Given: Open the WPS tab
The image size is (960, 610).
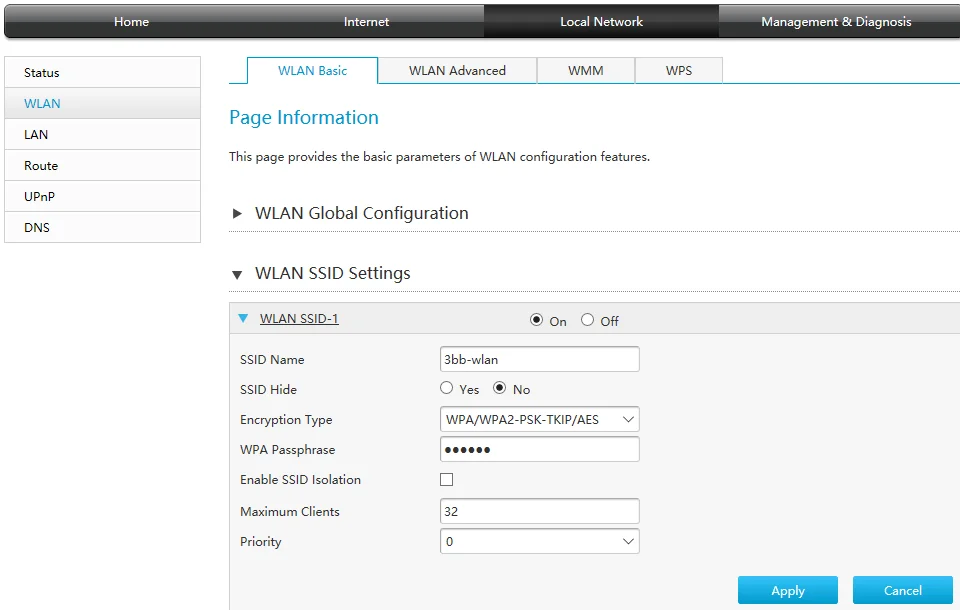Looking at the screenshot, I should [678, 71].
